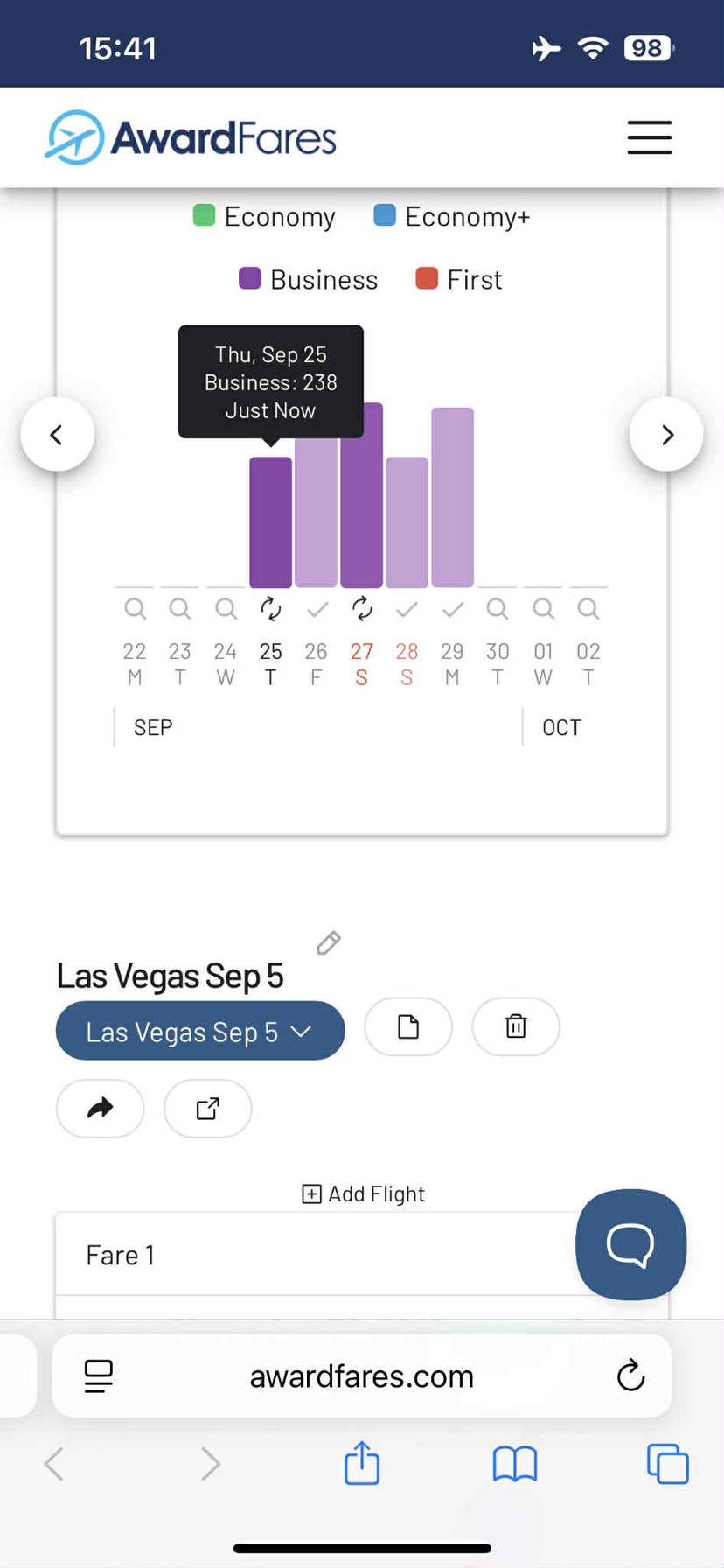Toggle the Business legend series

click(x=309, y=280)
